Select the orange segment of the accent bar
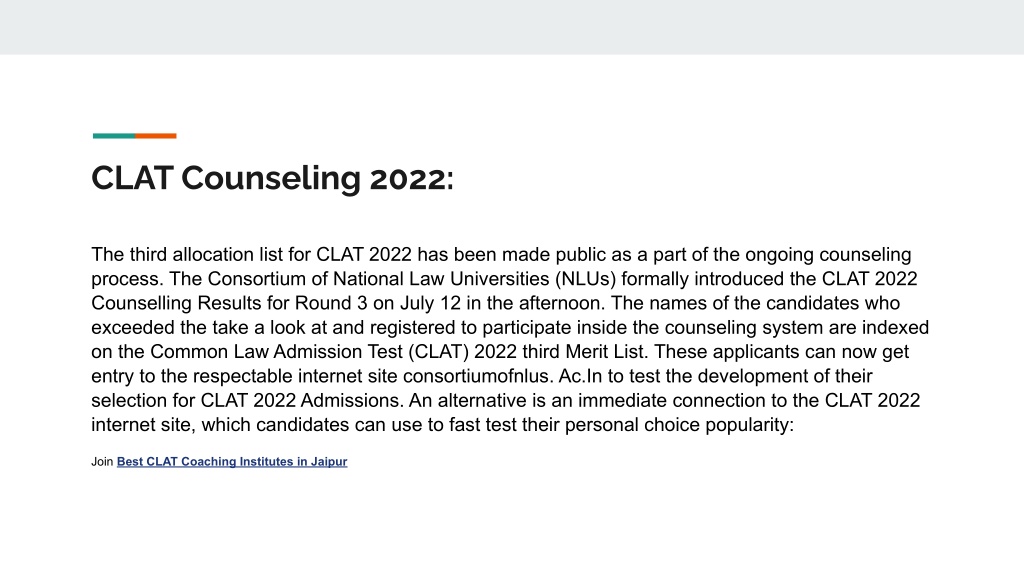 click(x=155, y=136)
